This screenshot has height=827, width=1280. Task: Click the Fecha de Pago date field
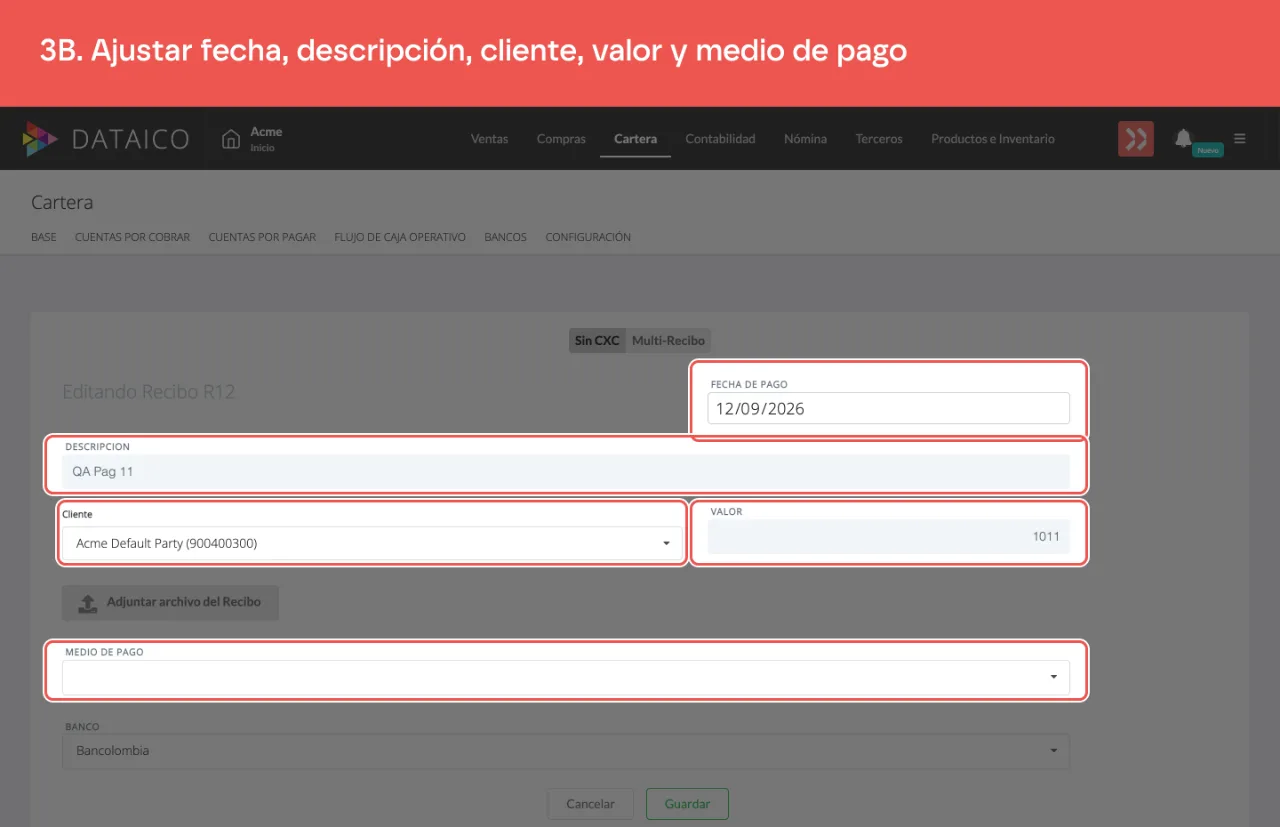(x=888, y=408)
